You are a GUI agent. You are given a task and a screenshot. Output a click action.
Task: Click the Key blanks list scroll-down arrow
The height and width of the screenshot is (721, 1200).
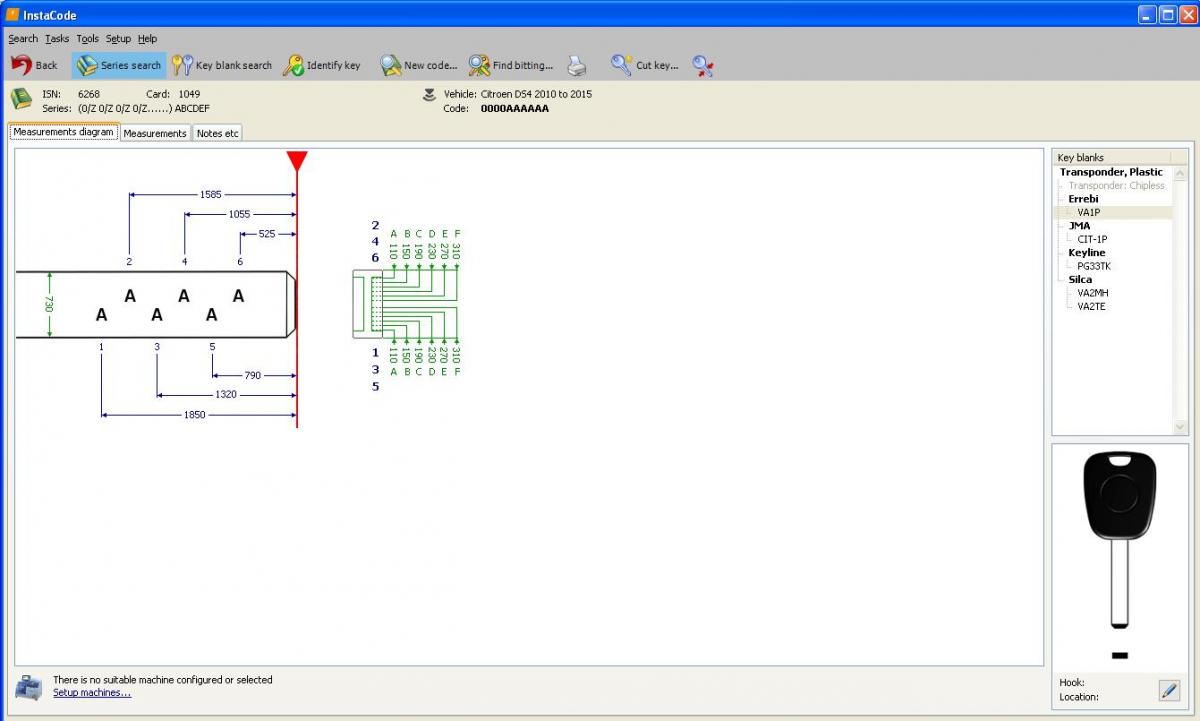click(1180, 427)
